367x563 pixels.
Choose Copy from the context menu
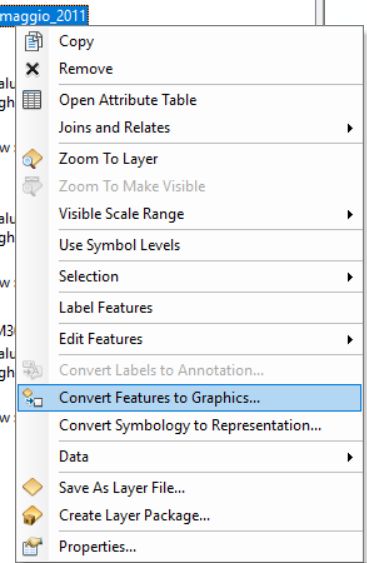[190, 41]
